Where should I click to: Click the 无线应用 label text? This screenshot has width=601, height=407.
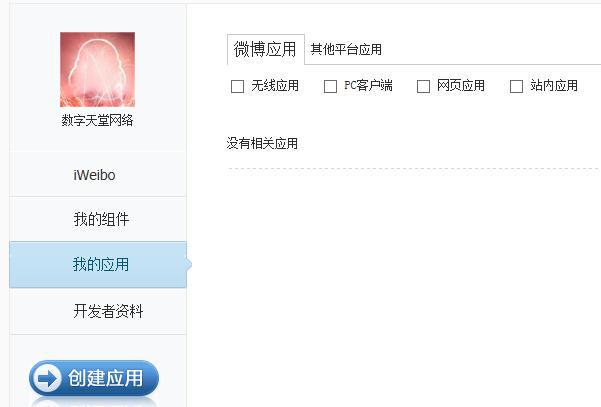click(275, 85)
